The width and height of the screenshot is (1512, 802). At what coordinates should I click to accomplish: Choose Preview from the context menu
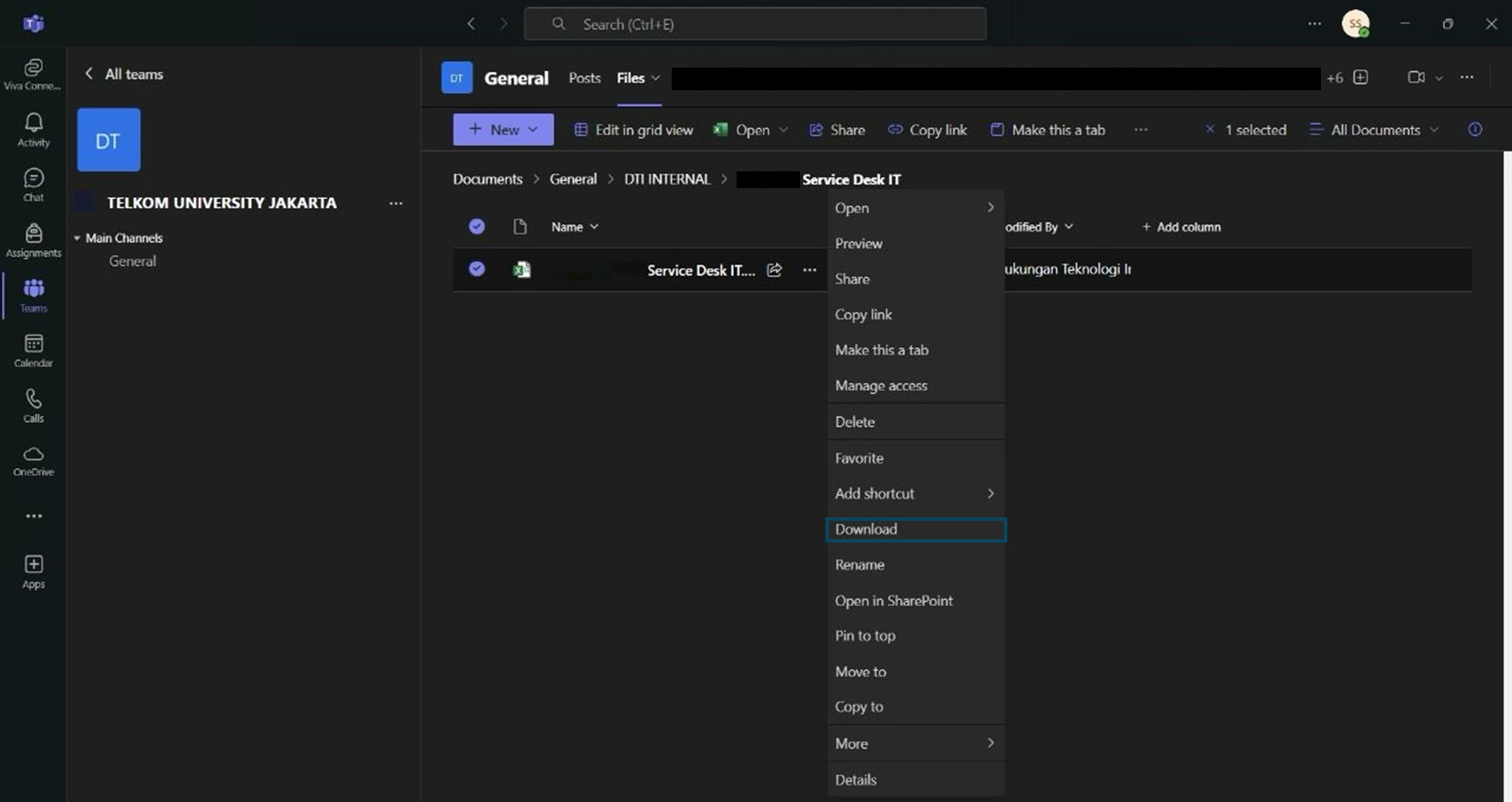[x=915, y=244]
